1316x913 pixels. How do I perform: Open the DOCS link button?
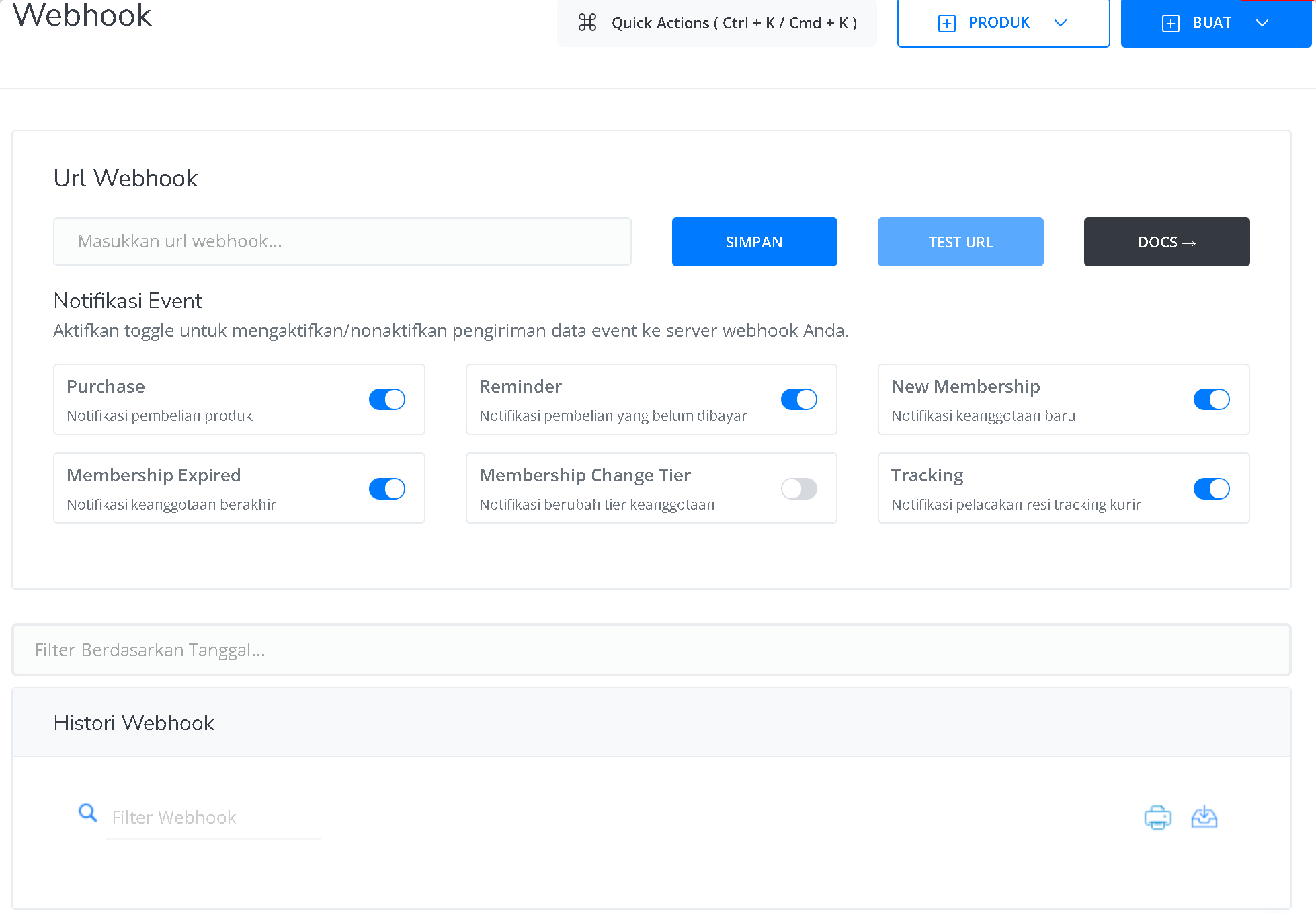(x=1167, y=242)
